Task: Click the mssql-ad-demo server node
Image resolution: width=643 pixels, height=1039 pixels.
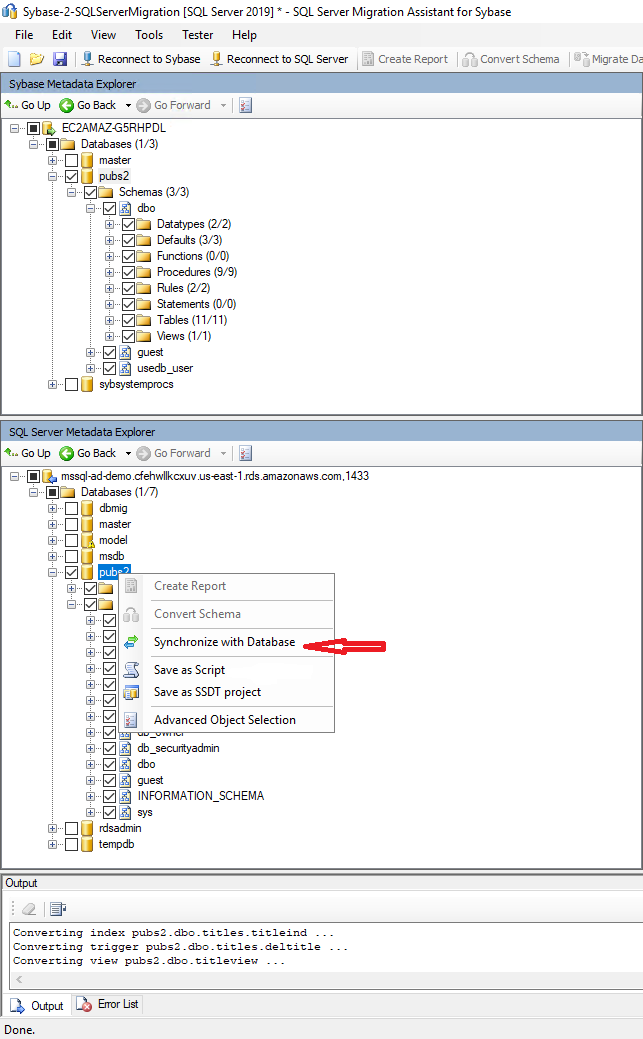Action: pos(215,476)
